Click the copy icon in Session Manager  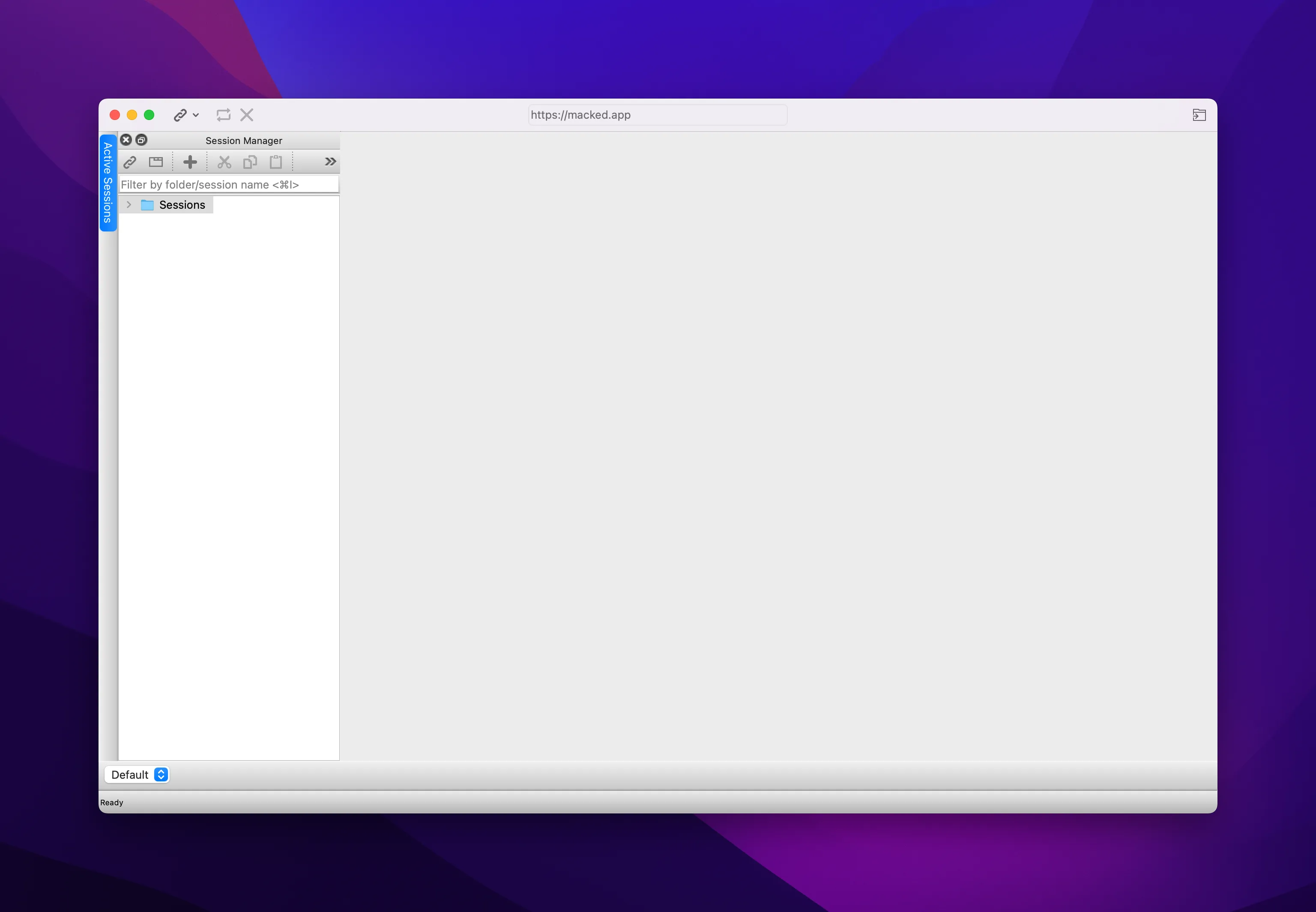coord(250,162)
